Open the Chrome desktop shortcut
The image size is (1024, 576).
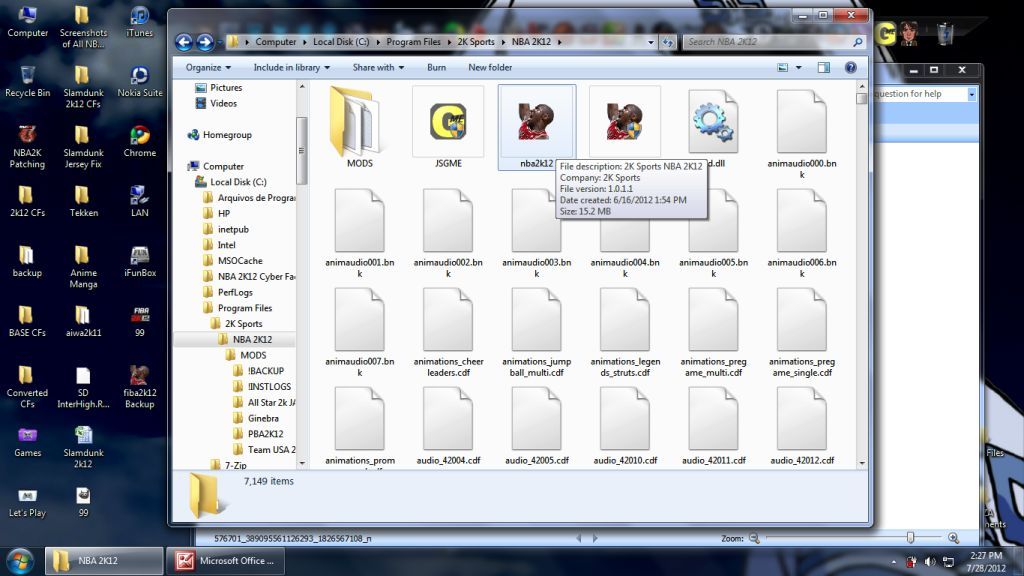(139, 142)
